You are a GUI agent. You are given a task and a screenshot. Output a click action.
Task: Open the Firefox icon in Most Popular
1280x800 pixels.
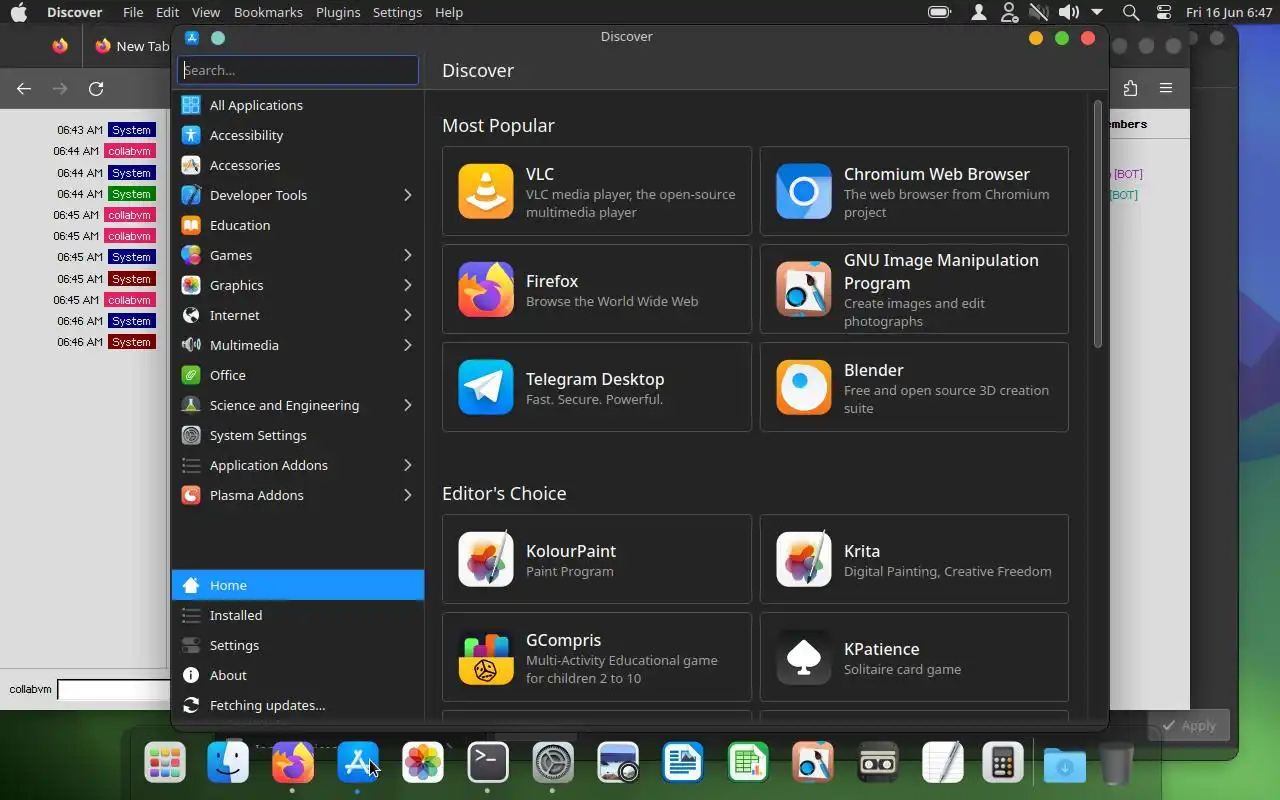pyautogui.click(x=486, y=289)
